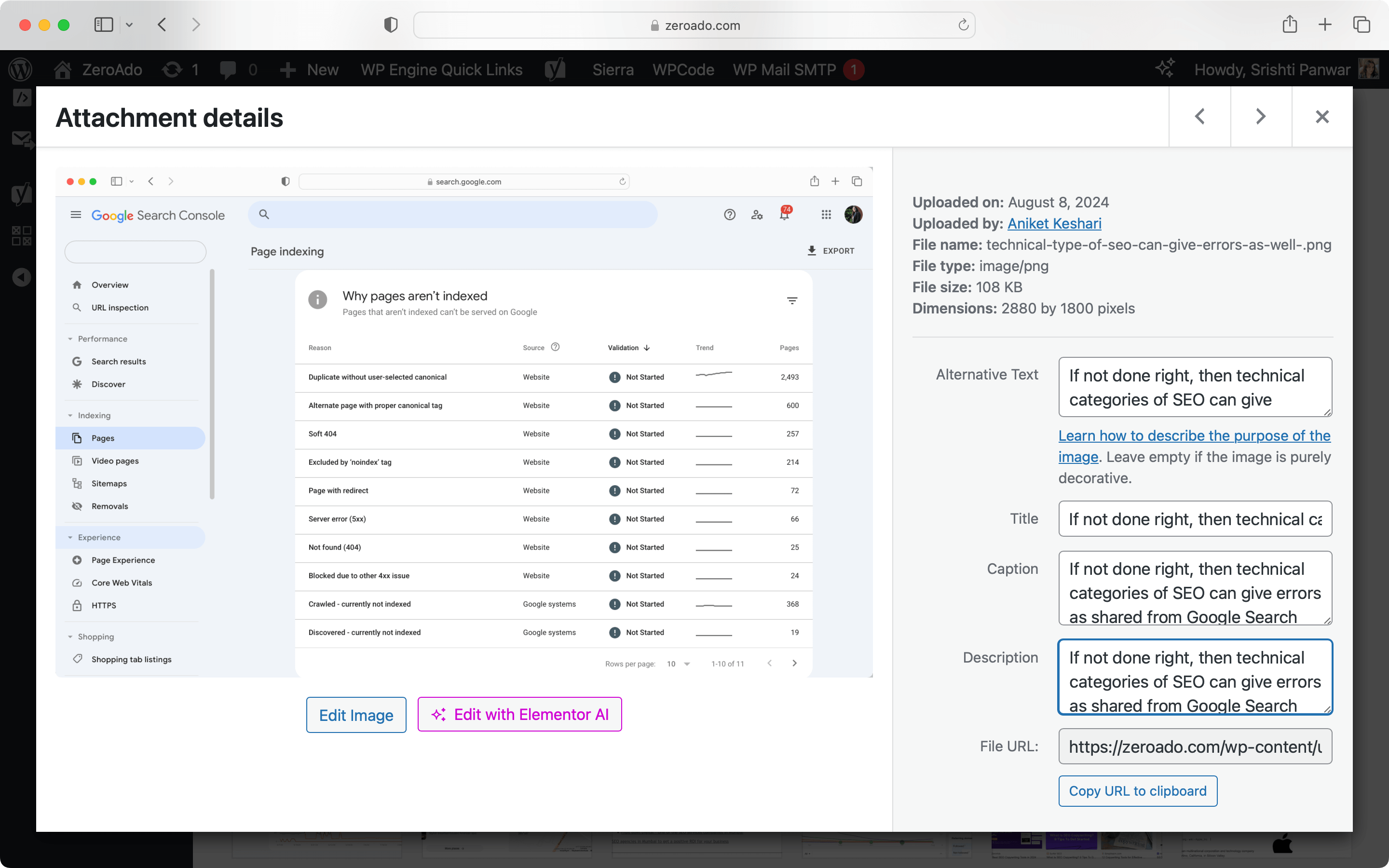Click the Edit Image button

tap(356, 715)
